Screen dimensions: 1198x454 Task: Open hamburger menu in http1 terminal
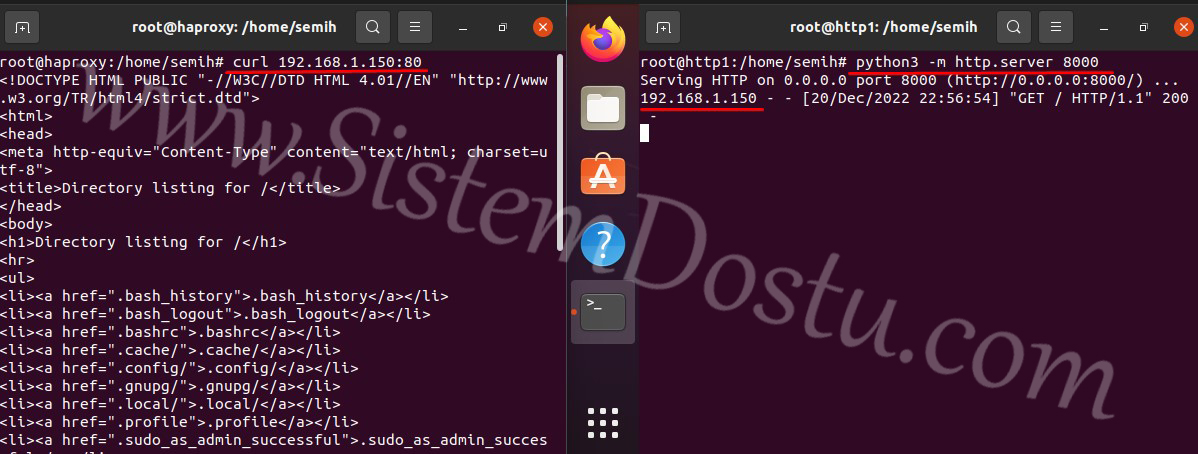[x=1056, y=27]
